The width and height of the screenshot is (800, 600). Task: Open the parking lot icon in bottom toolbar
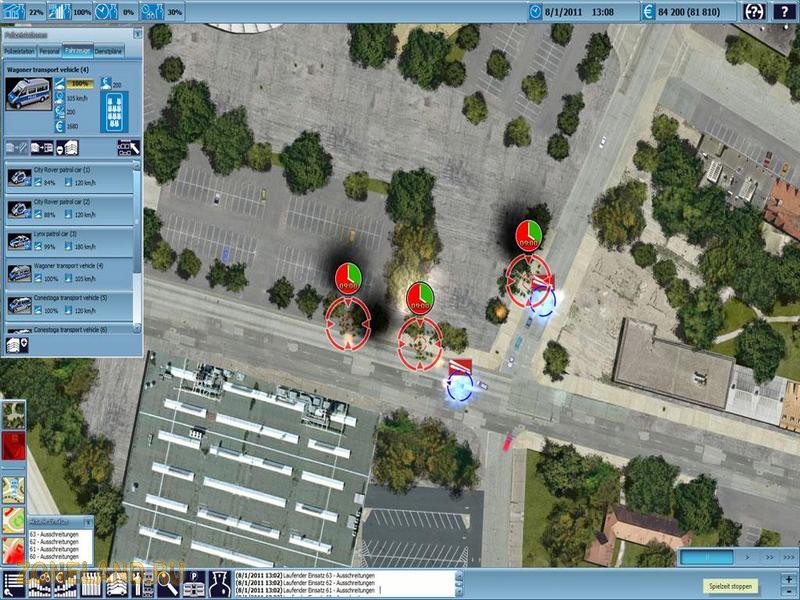coord(194,583)
